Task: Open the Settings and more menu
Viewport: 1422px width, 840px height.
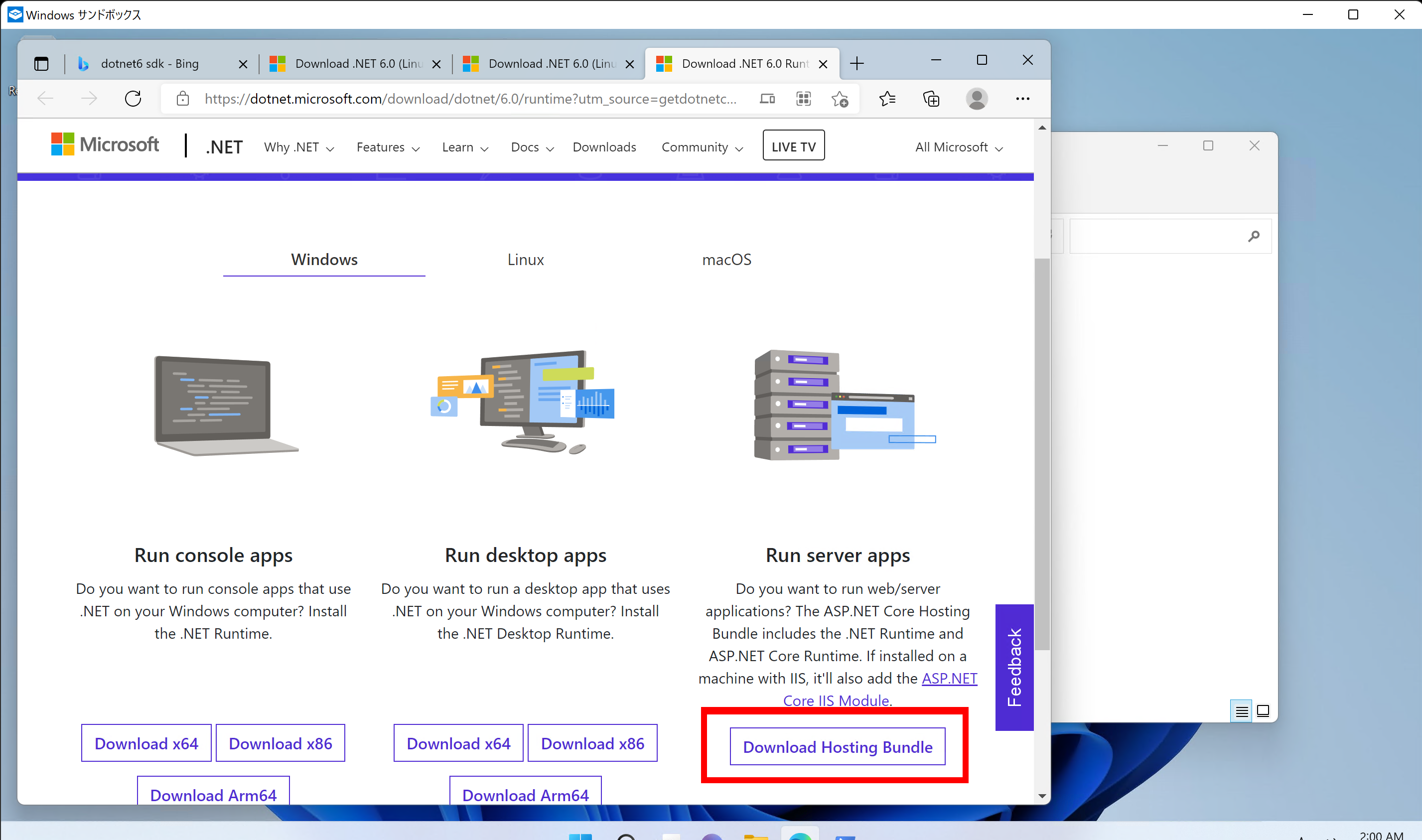Action: click(1023, 99)
